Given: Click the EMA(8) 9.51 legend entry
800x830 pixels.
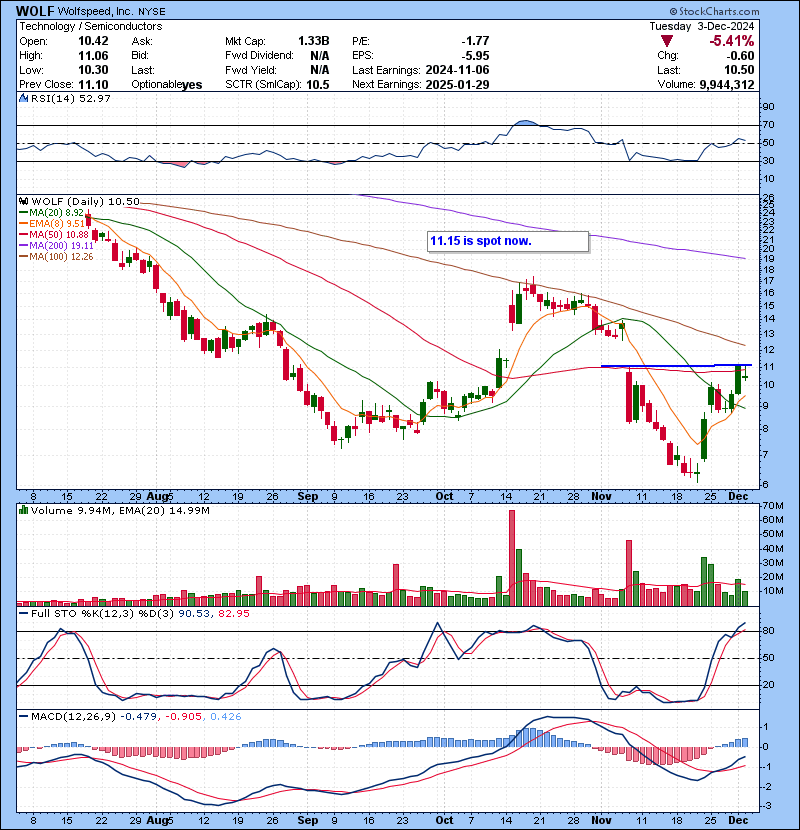Looking at the screenshot, I should [x=51, y=224].
